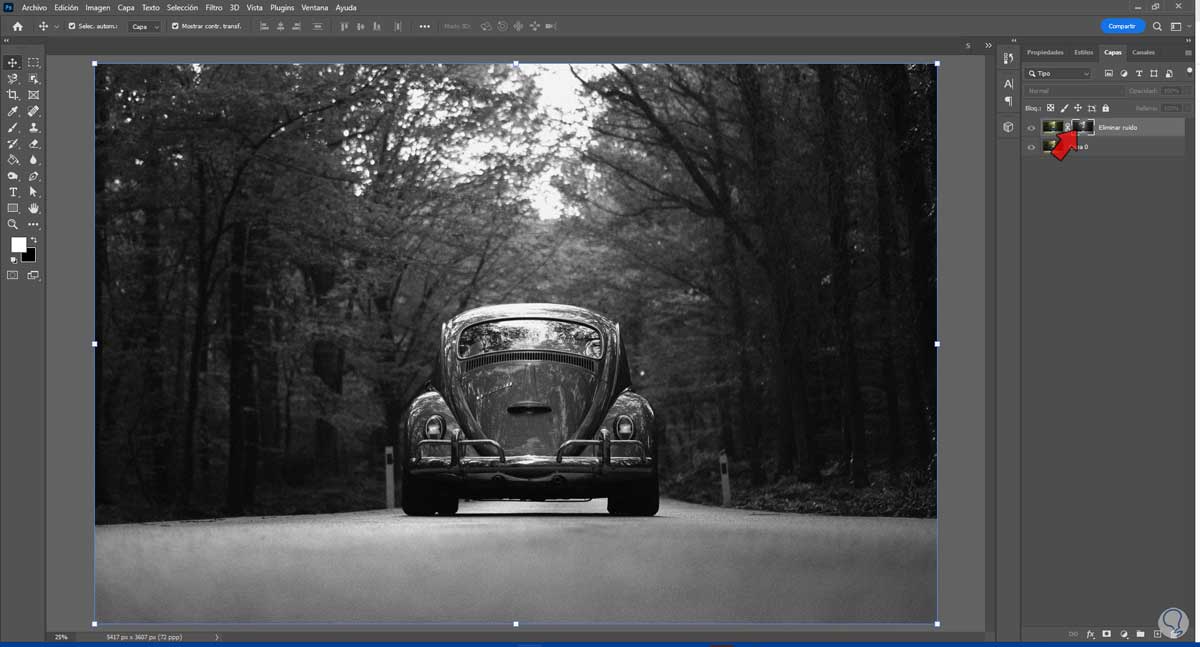Open the 3D panel cube icon

point(1008,127)
